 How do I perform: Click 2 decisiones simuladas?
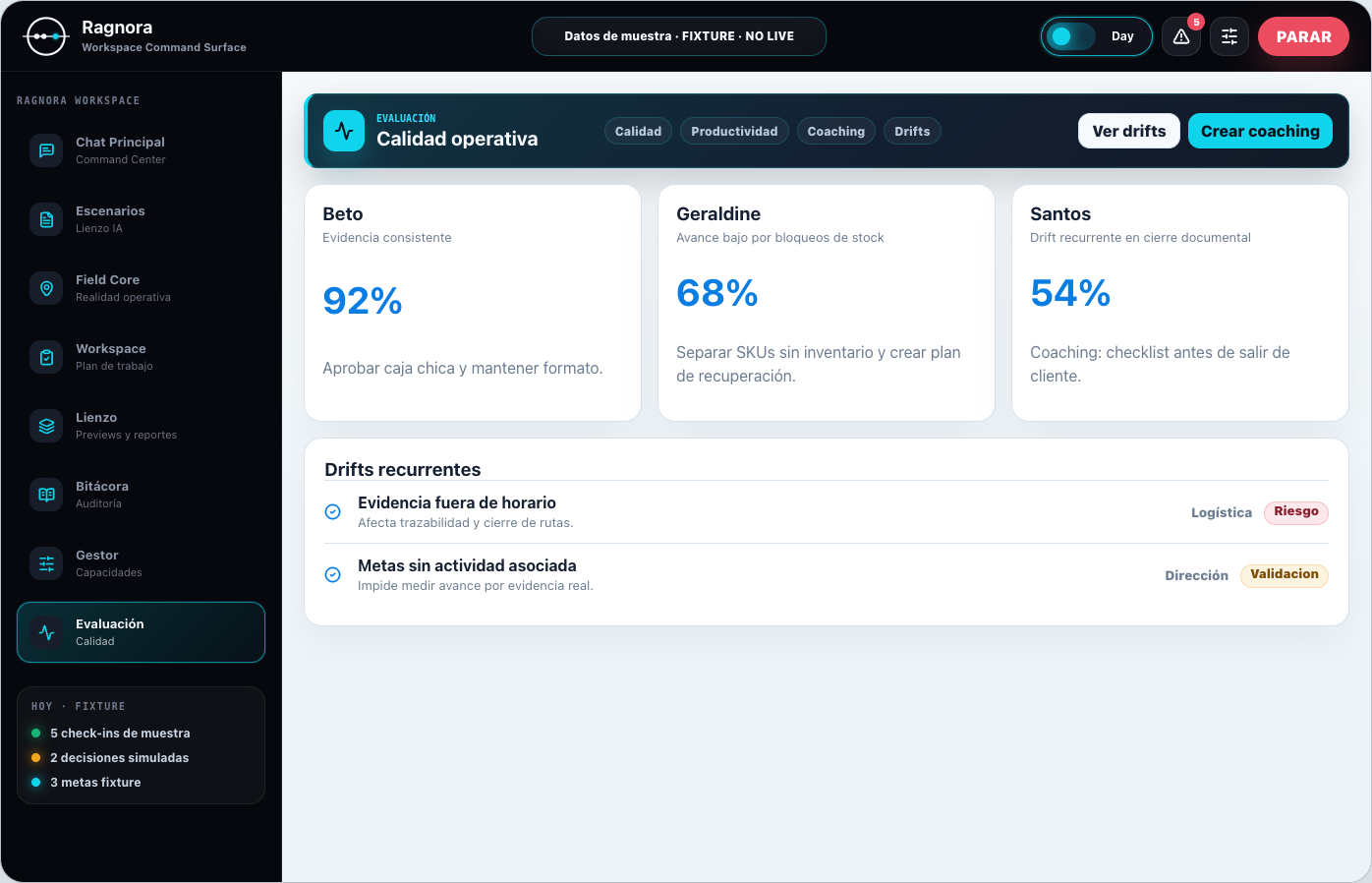[x=120, y=758]
